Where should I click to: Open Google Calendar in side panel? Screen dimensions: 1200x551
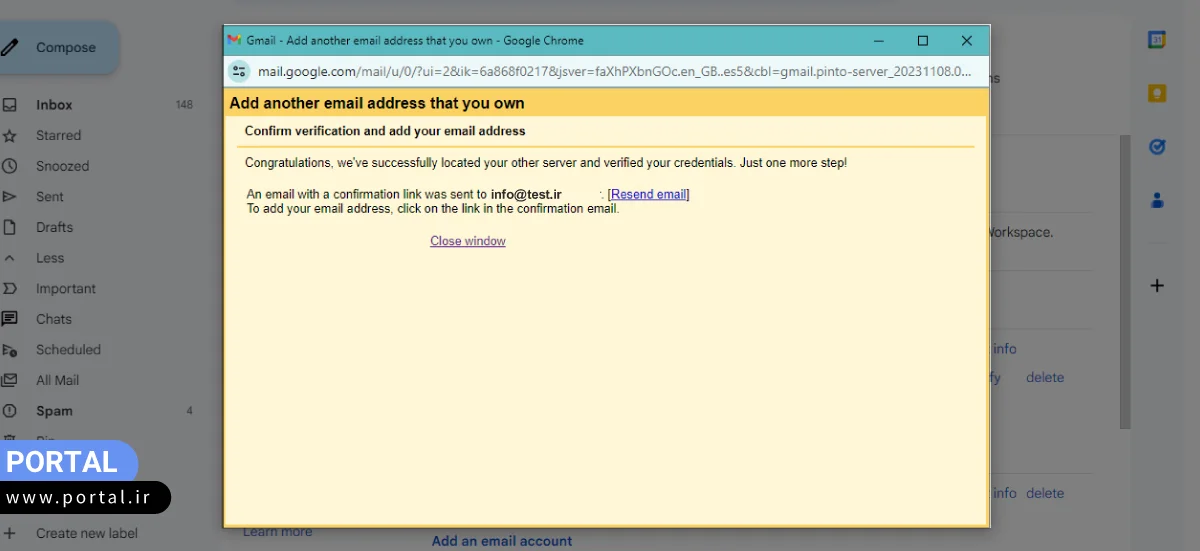pos(1157,40)
